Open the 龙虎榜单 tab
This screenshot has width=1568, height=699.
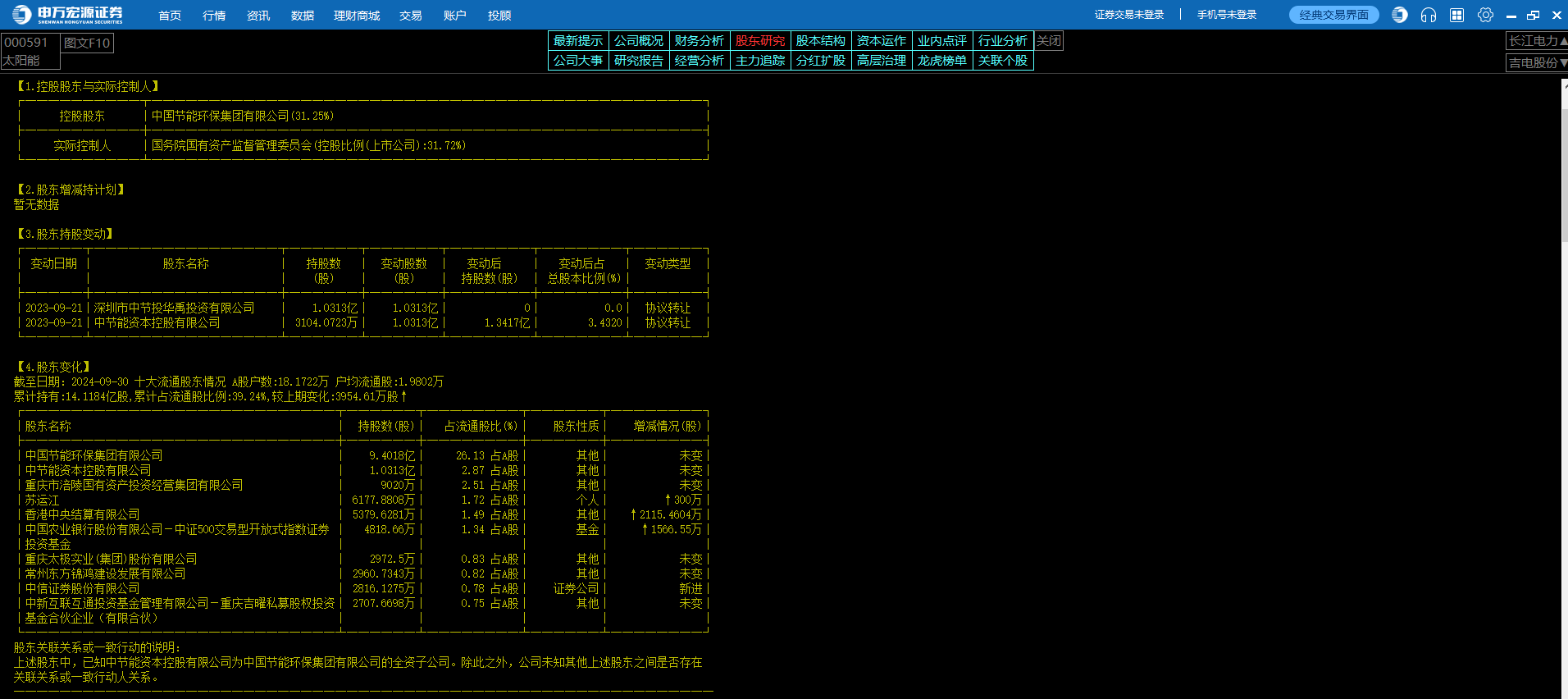pos(942,60)
